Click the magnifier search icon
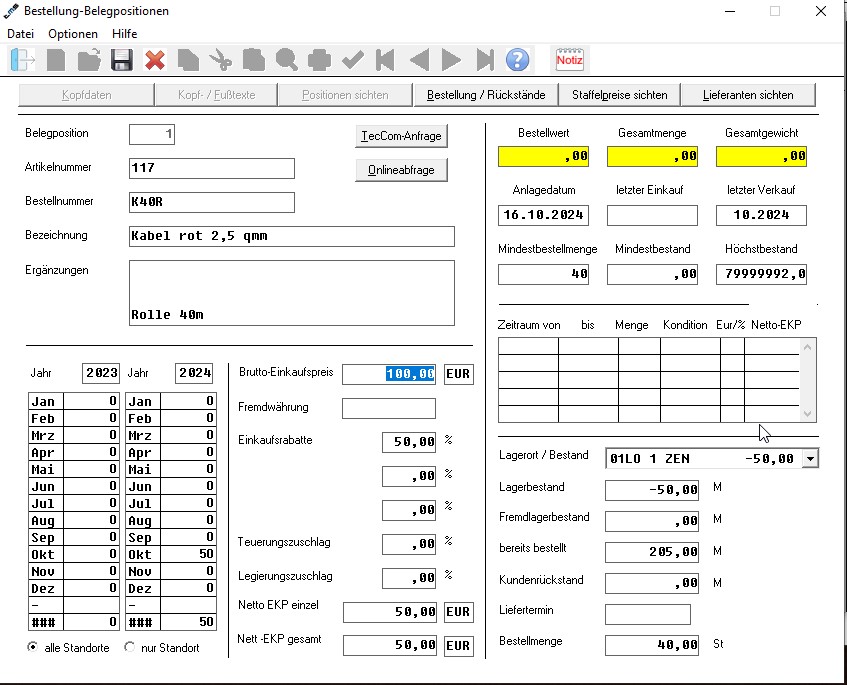 tap(287, 59)
